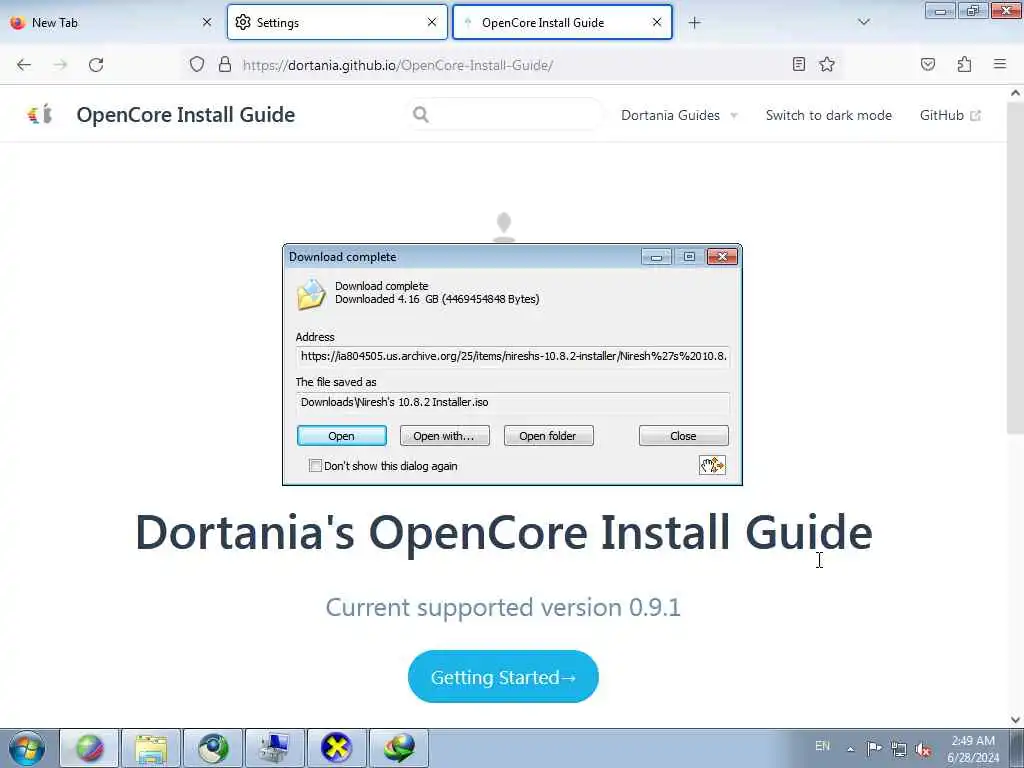Click the OpenCore site logo icon
Screen dimensions: 1024x768
(x=39, y=115)
